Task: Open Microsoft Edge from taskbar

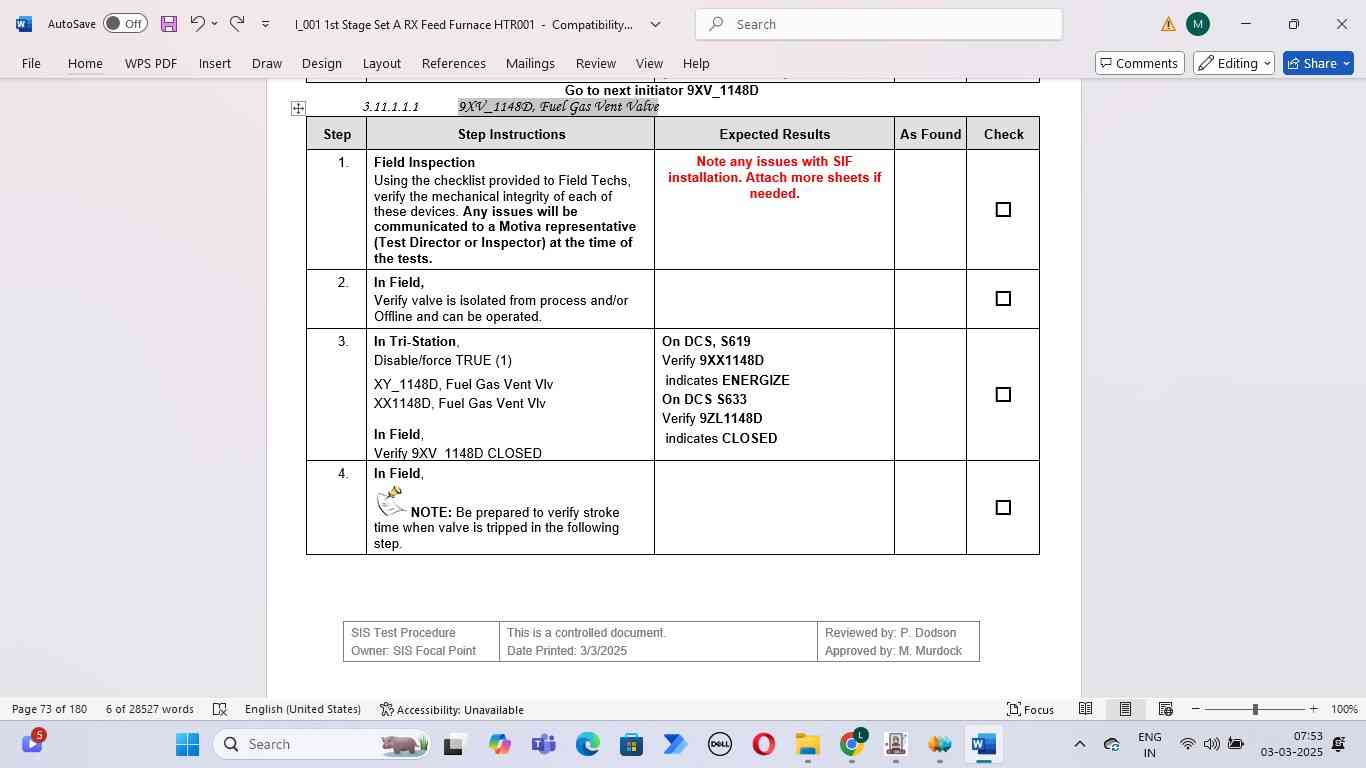Action: [588, 744]
